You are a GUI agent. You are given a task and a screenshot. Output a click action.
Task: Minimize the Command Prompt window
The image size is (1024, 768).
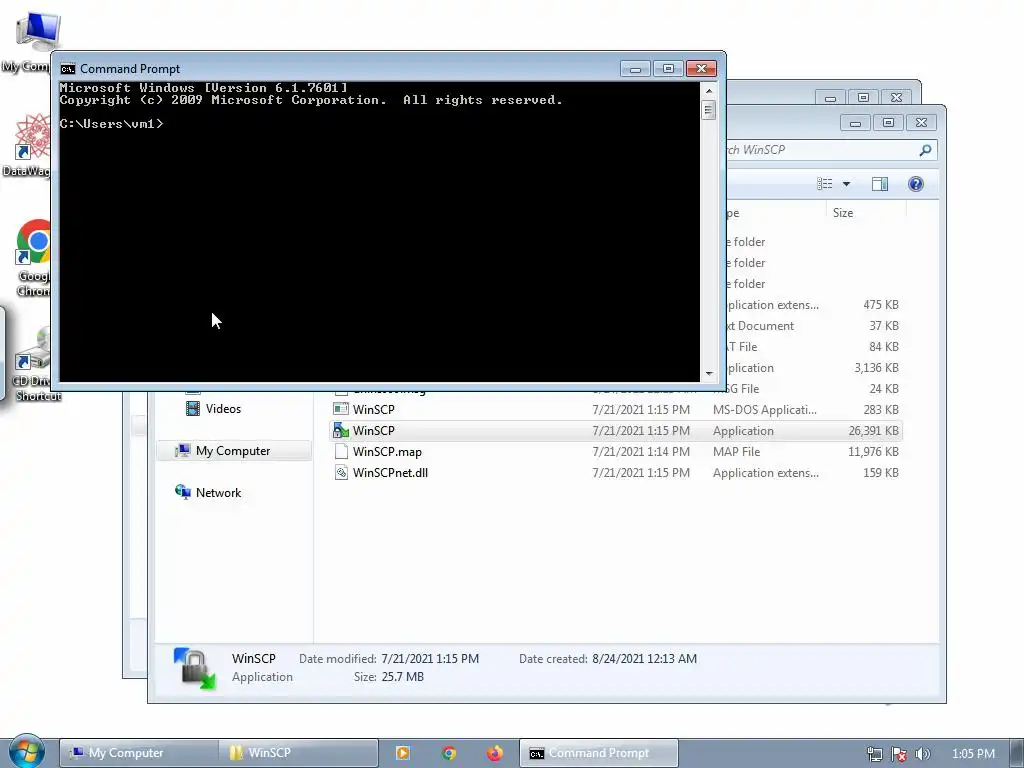(x=635, y=69)
